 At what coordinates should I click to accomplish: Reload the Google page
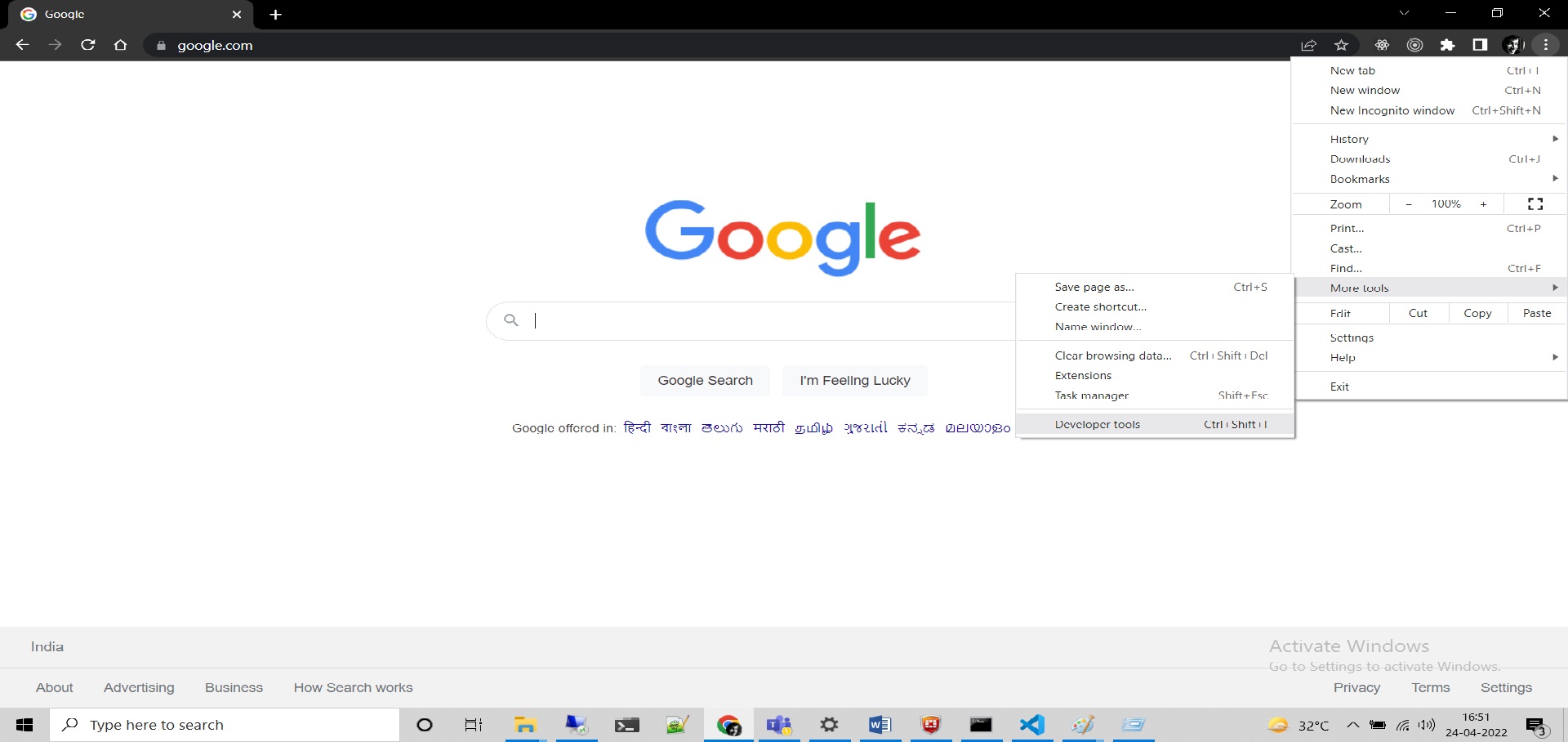88,45
